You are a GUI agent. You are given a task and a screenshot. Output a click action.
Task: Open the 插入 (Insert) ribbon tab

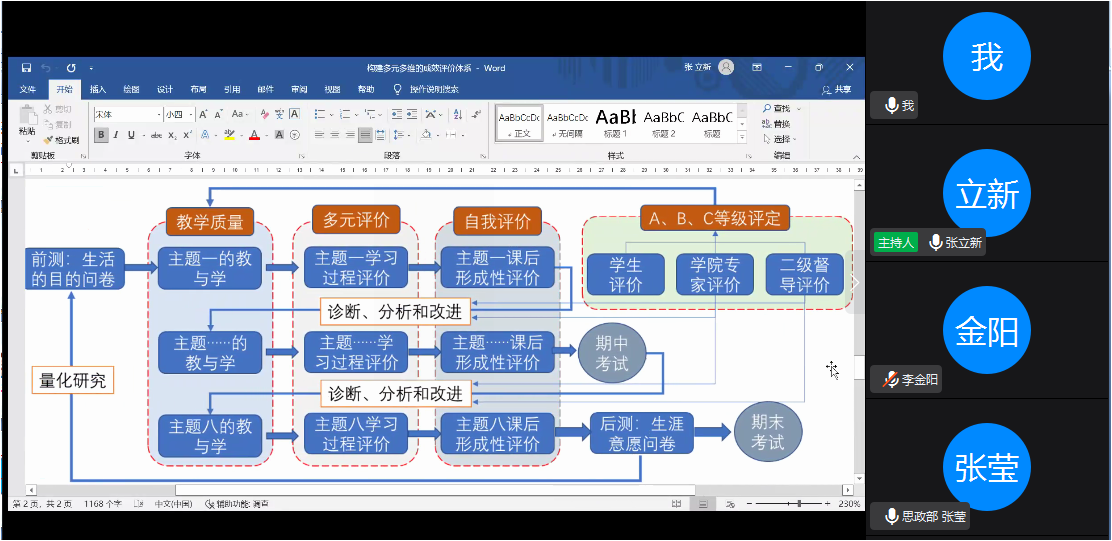tap(98, 89)
